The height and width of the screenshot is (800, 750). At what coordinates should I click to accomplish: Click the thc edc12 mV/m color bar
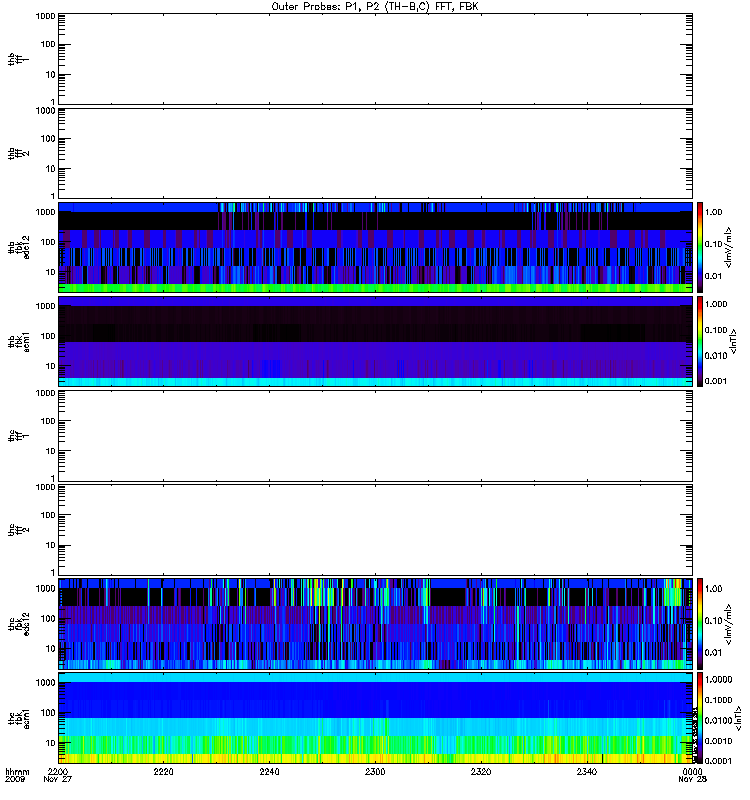(x=700, y=624)
